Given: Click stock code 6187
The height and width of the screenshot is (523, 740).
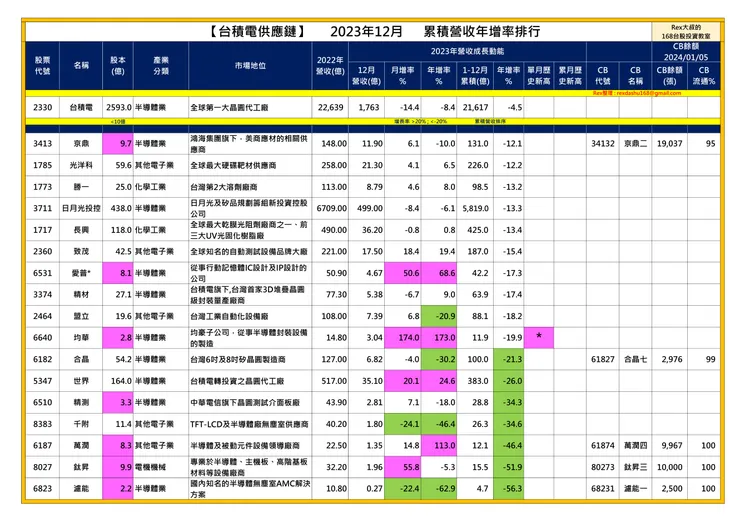Looking at the screenshot, I should pos(42,446).
